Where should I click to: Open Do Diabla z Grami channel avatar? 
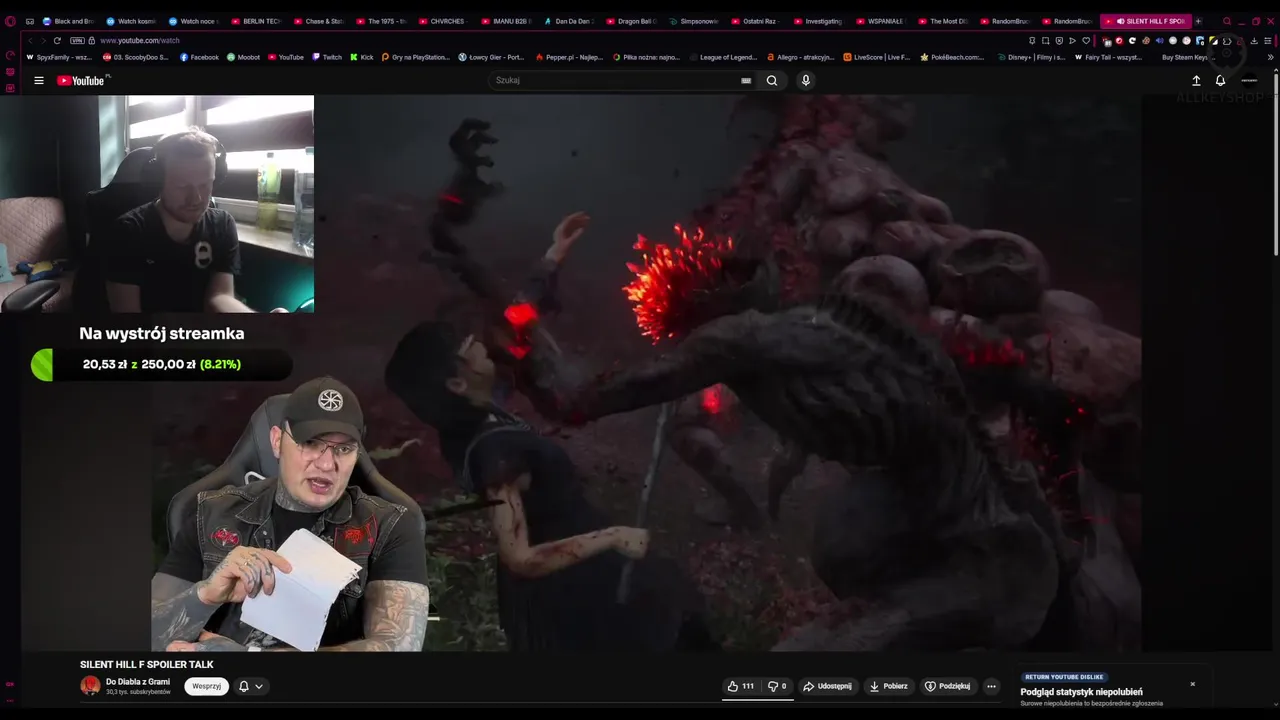click(x=90, y=686)
